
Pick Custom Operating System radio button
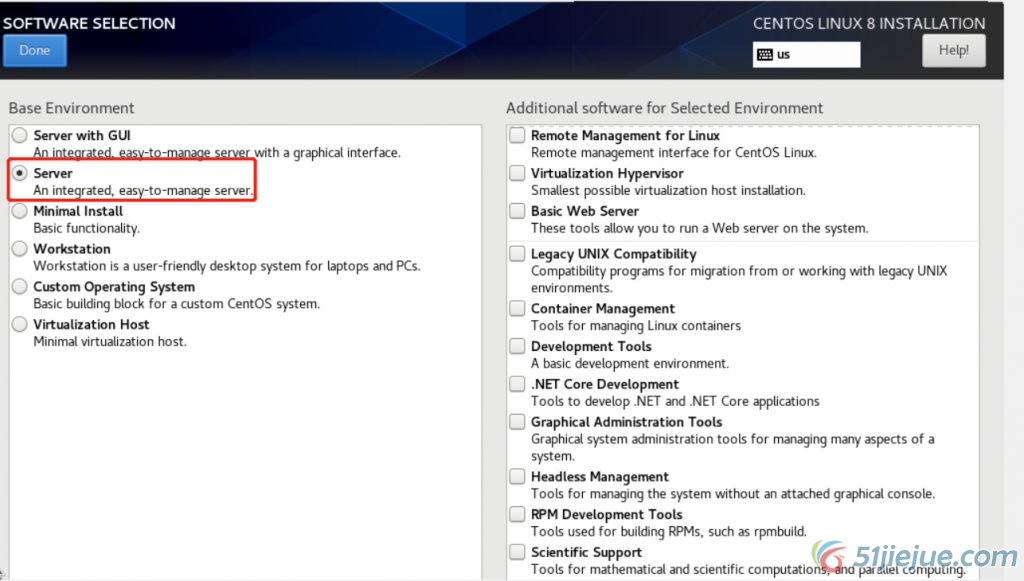(20, 287)
